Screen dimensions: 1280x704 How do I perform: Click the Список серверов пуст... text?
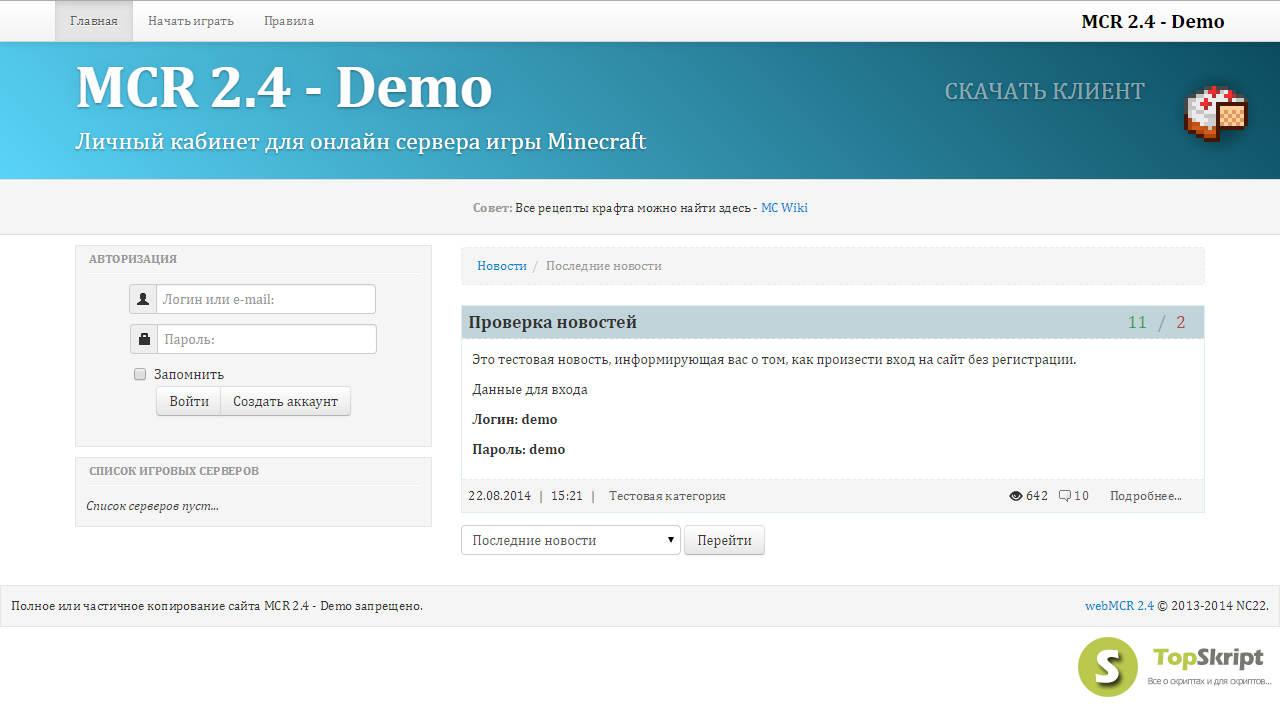[153, 506]
